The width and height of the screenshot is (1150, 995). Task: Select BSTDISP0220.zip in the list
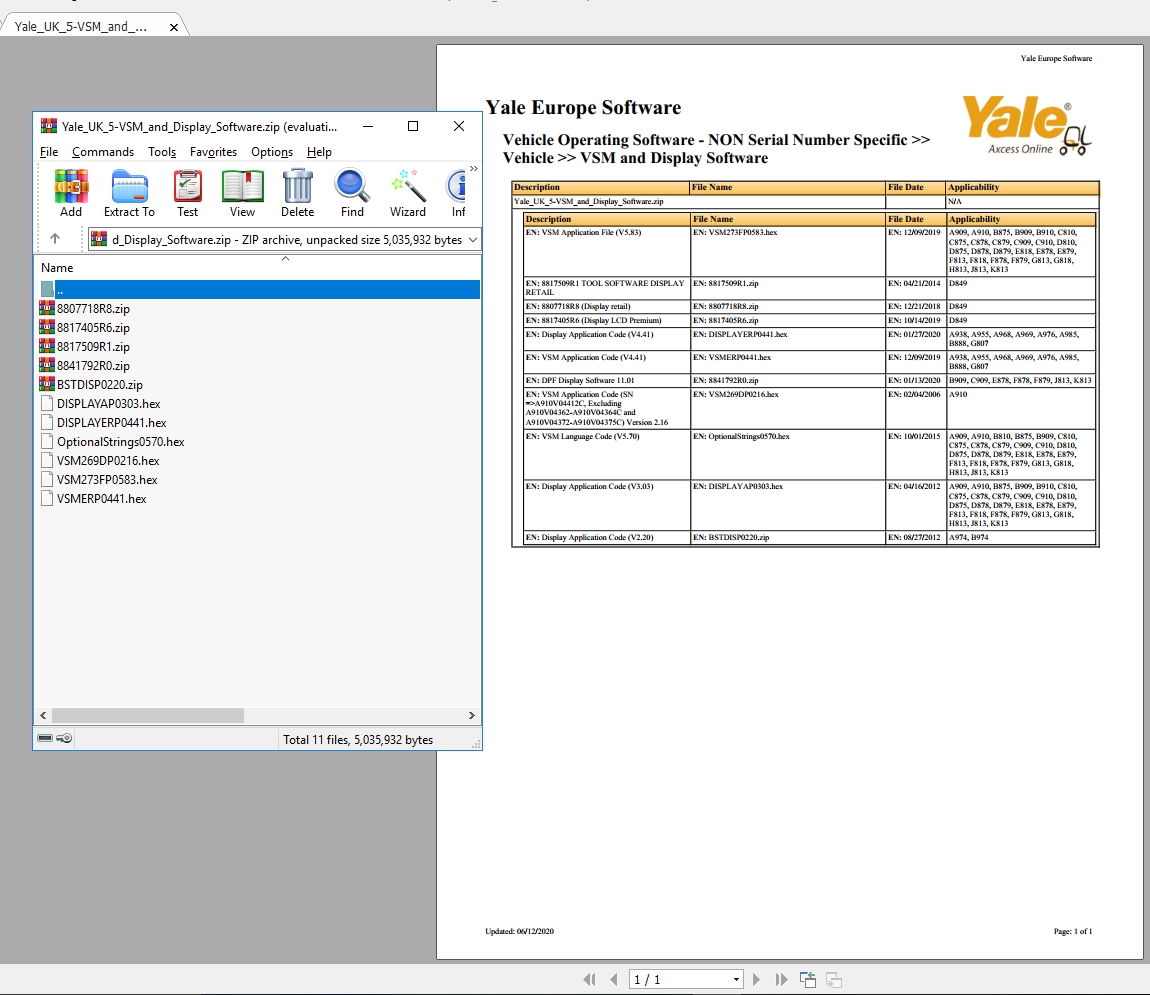click(100, 385)
